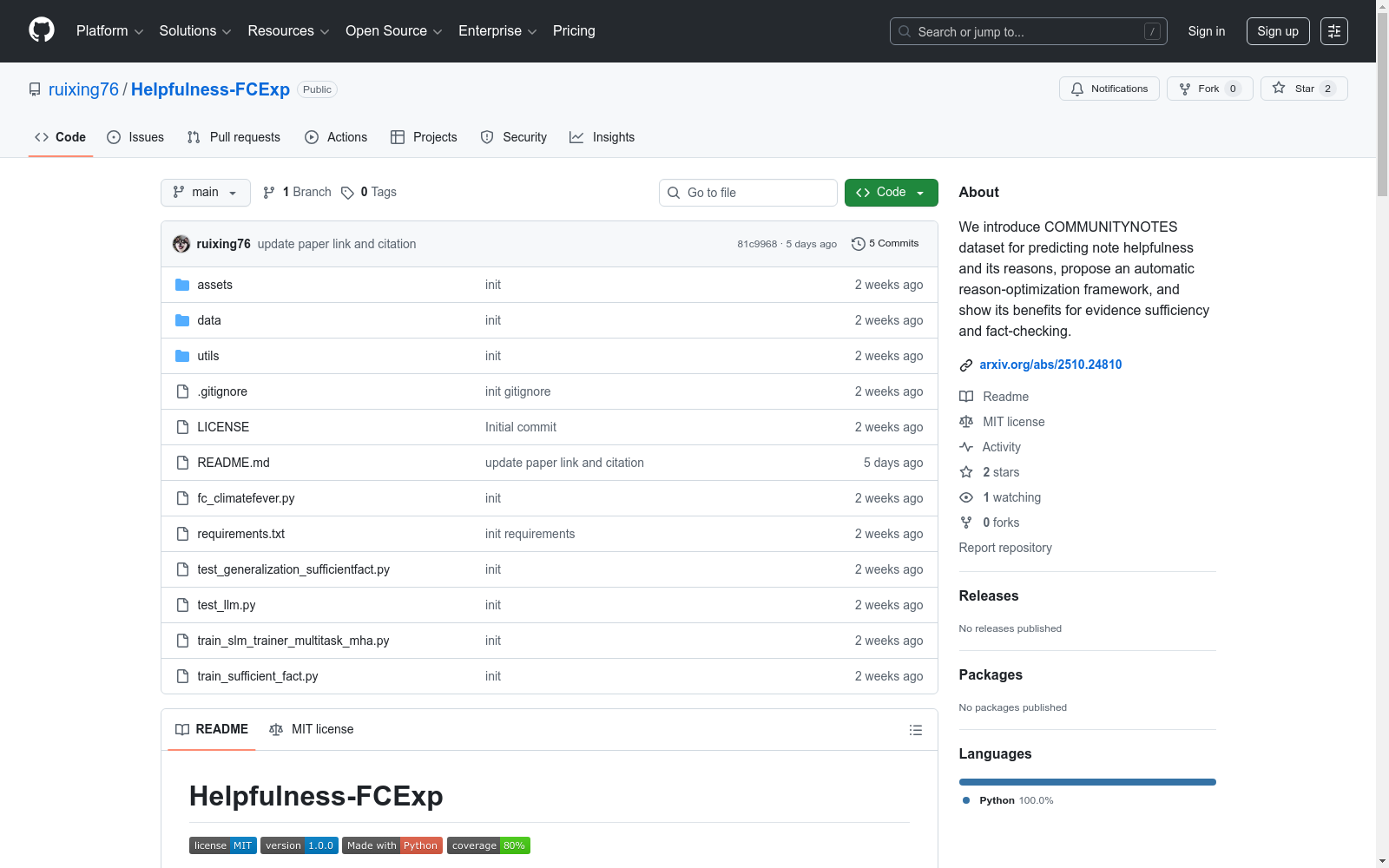Go to GitHub homepage via Octocat logo

[x=42, y=30]
